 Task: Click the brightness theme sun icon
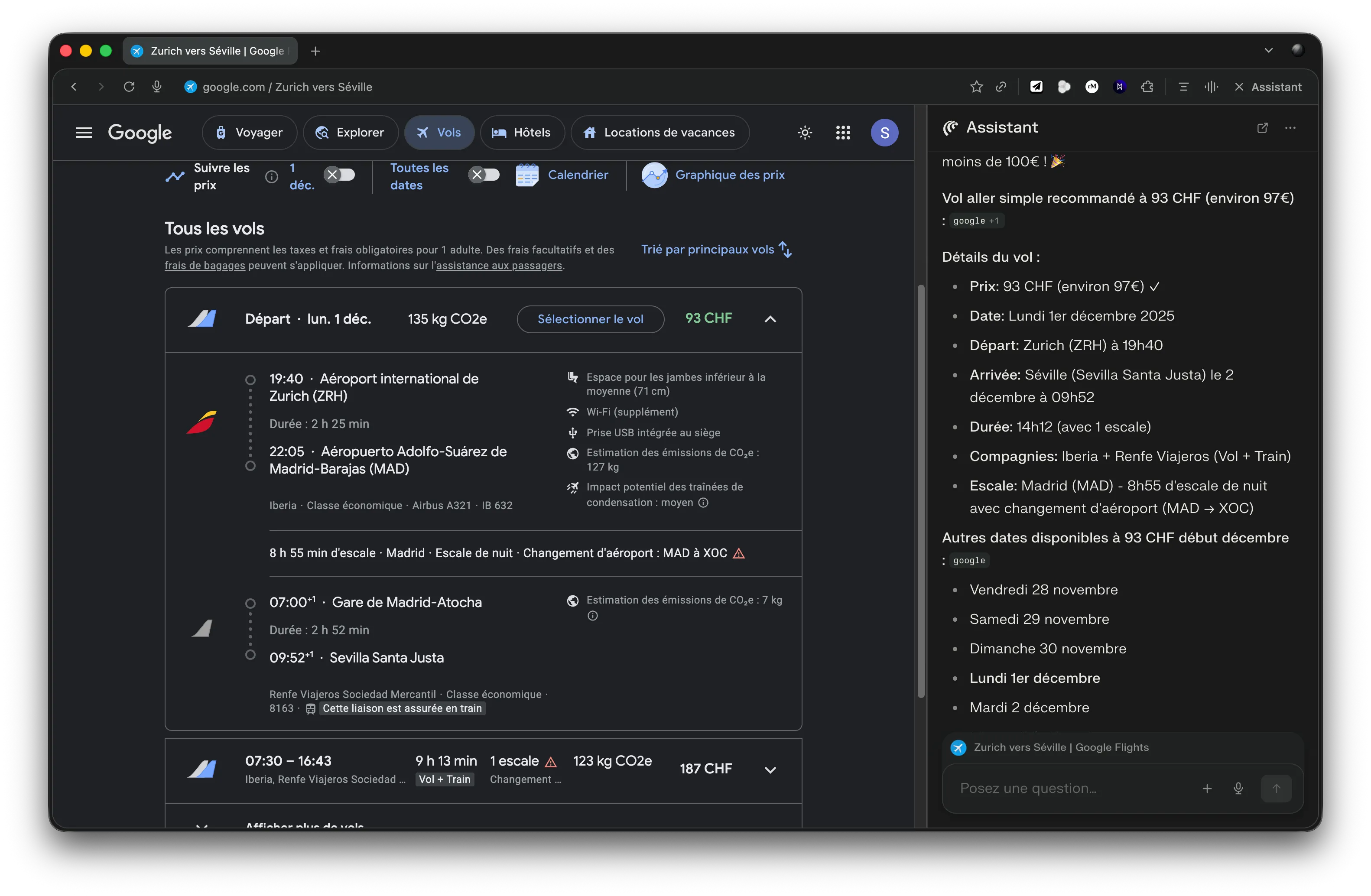click(x=805, y=133)
